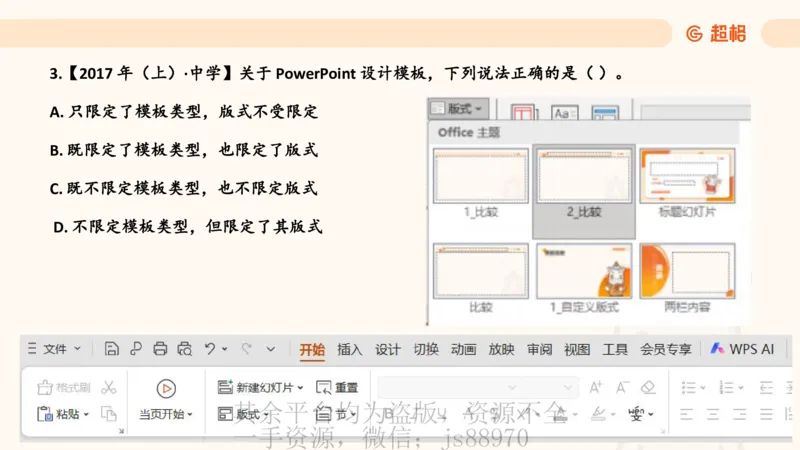
Task: Click the print icon
Action: point(160,349)
